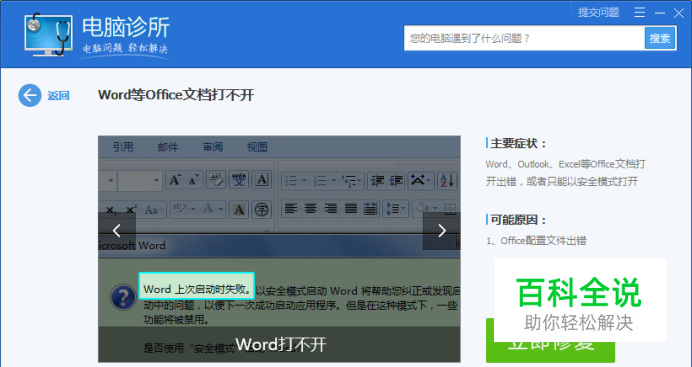The image size is (692, 367).
Task: Click the 主要症状： heading
Action: click(x=518, y=143)
